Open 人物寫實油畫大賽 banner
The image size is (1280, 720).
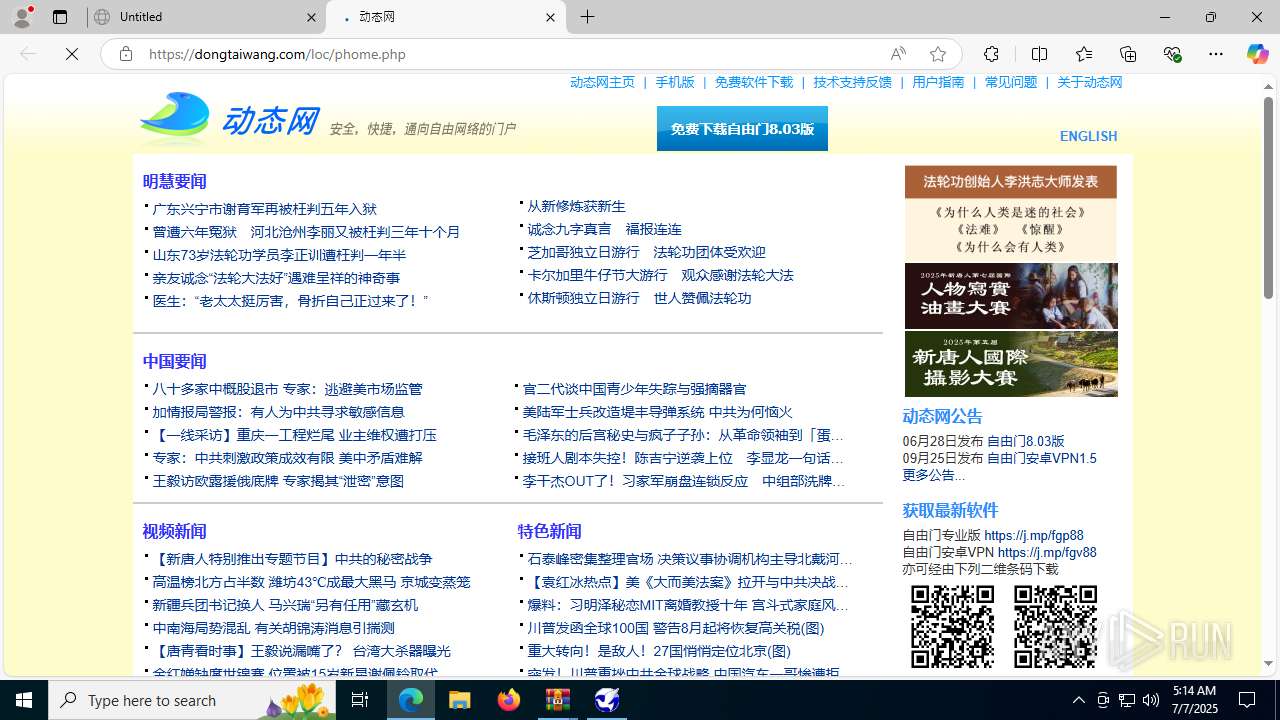[x=1011, y=296]
